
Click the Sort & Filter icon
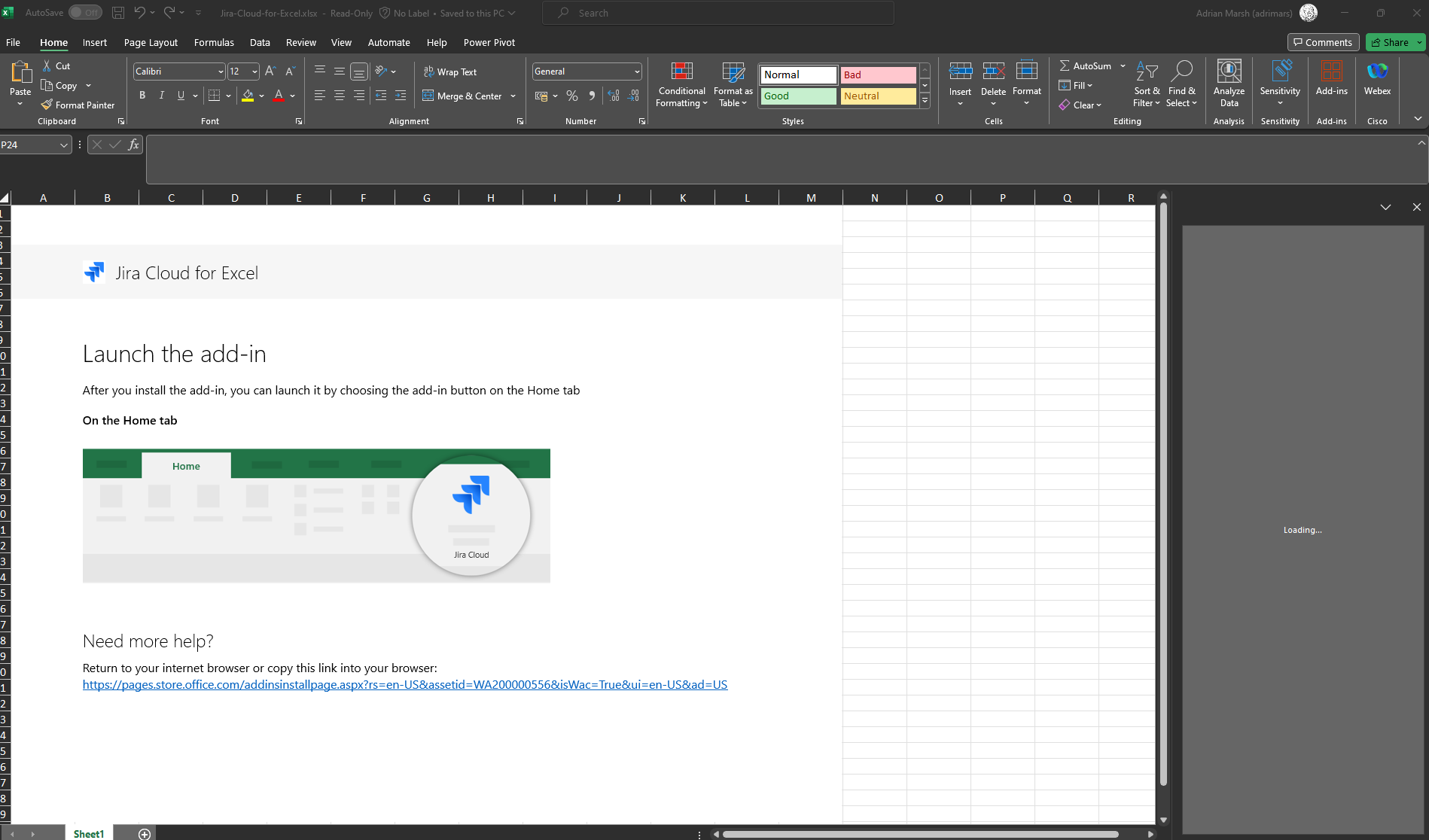coord(1146,71)
